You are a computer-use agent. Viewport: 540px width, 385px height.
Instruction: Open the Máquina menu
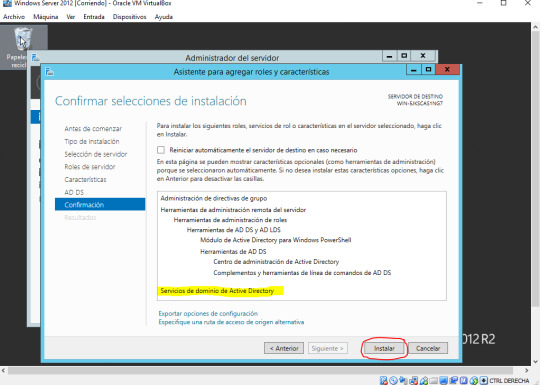point(45,17)
